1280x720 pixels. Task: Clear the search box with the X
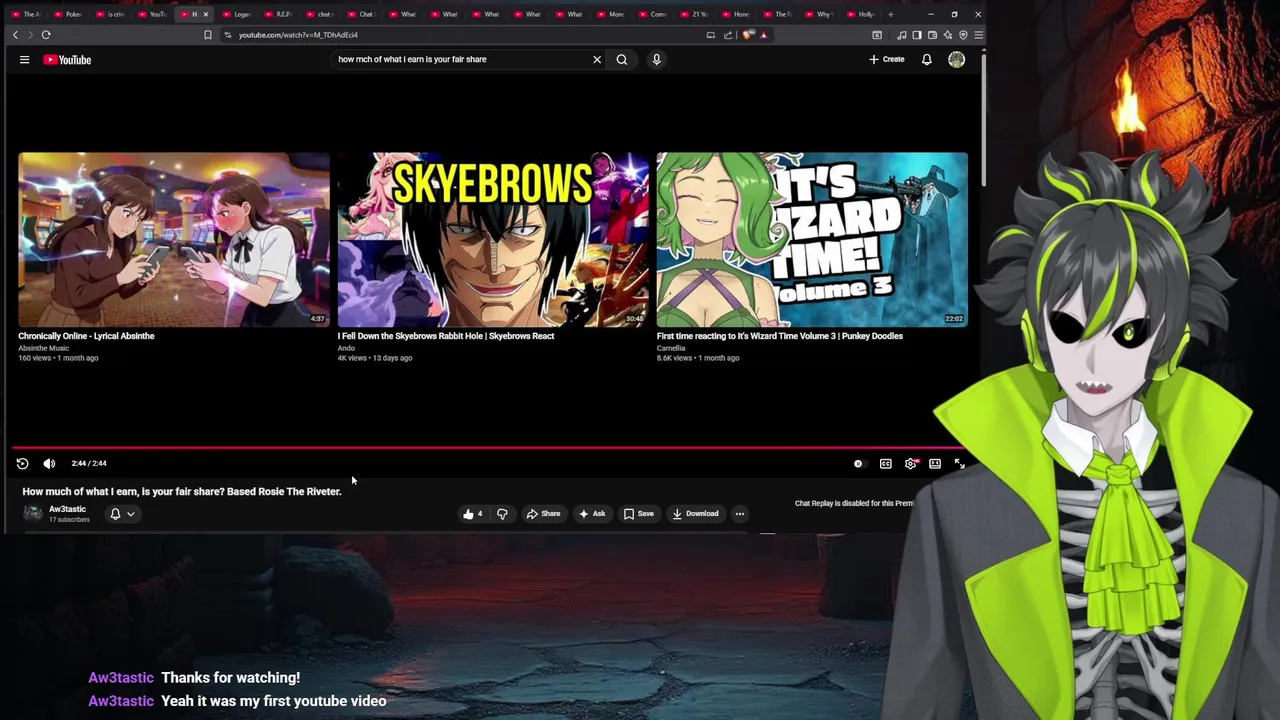(x=597, y=59)
